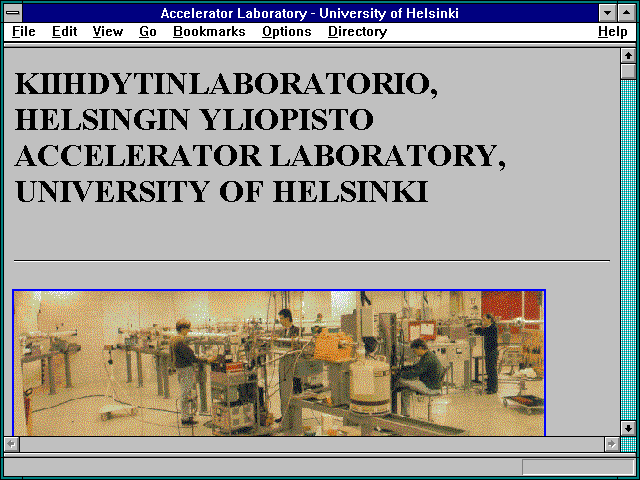Maximize the browser window
This screenshot has height=480, width=640.
[x=627, y=13]
